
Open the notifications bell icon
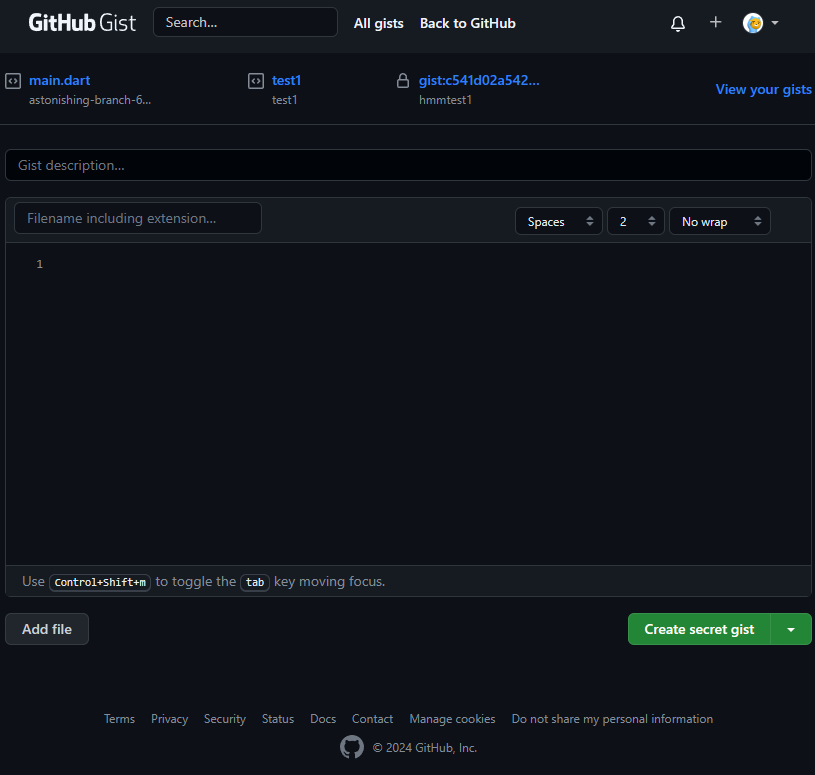click(678, 23)
